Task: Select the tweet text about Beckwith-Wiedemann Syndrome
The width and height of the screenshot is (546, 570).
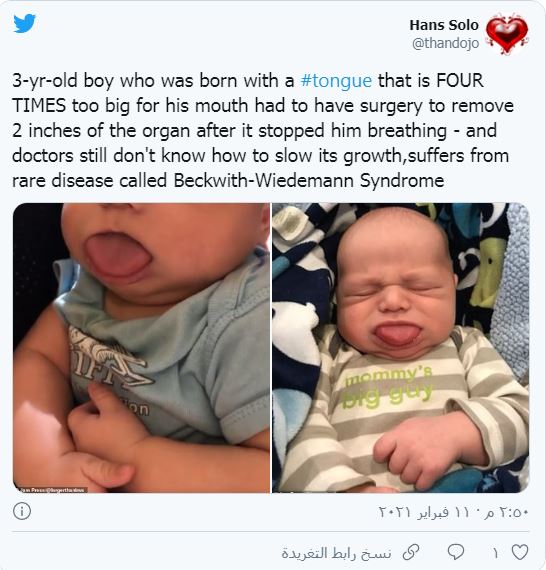Action: (262, 130)
